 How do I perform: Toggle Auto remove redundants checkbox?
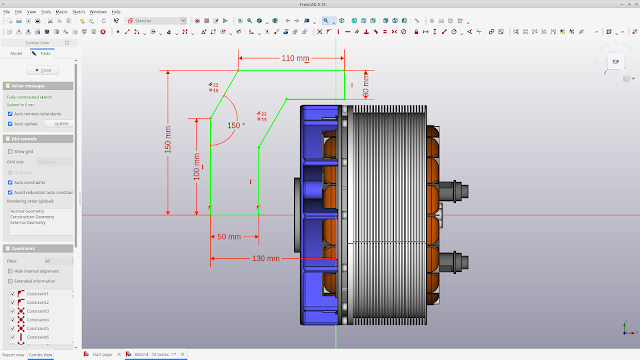tap(10, 114)
